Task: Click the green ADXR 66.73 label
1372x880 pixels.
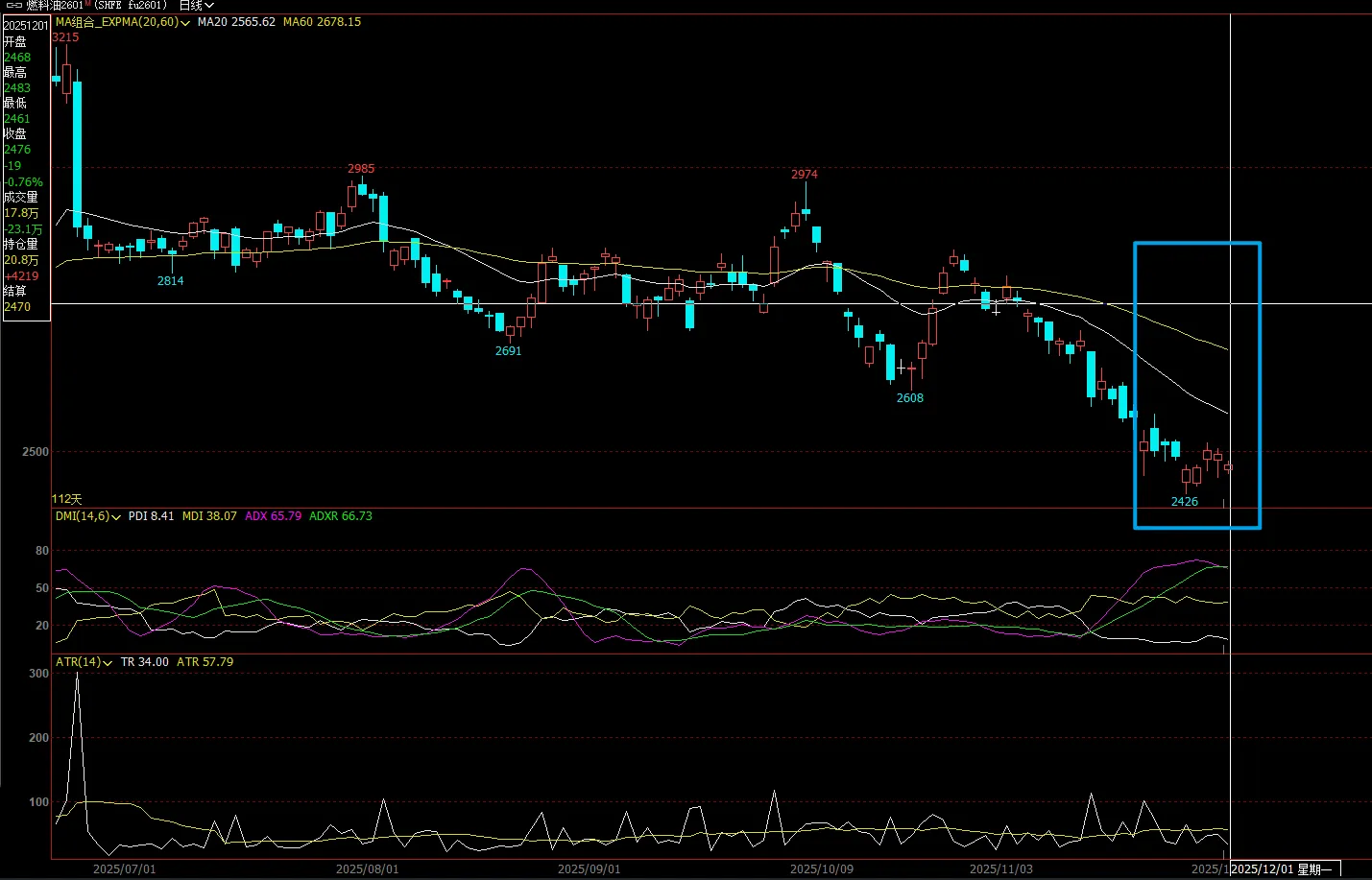Action: pos(340,516)
